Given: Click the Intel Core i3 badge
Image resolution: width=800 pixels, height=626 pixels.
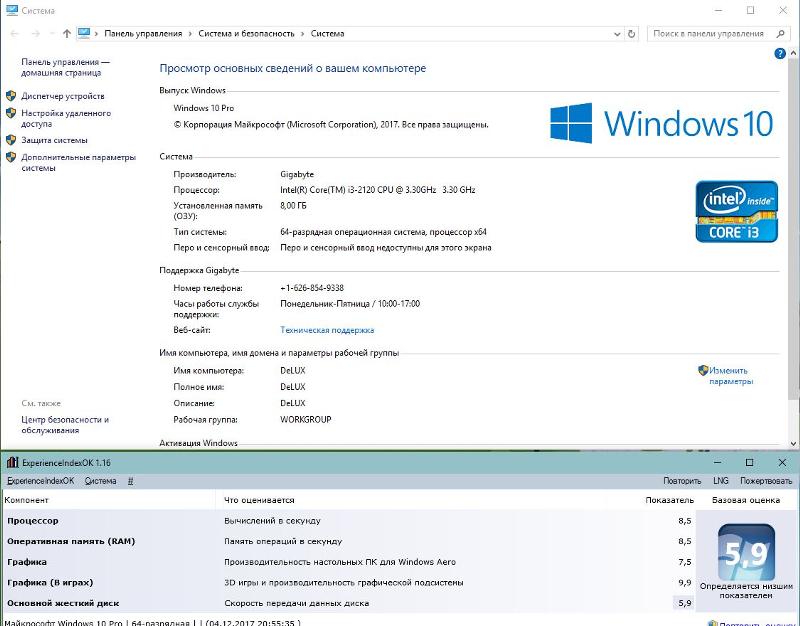Looking at the screenshot, I should coord(736,211).
